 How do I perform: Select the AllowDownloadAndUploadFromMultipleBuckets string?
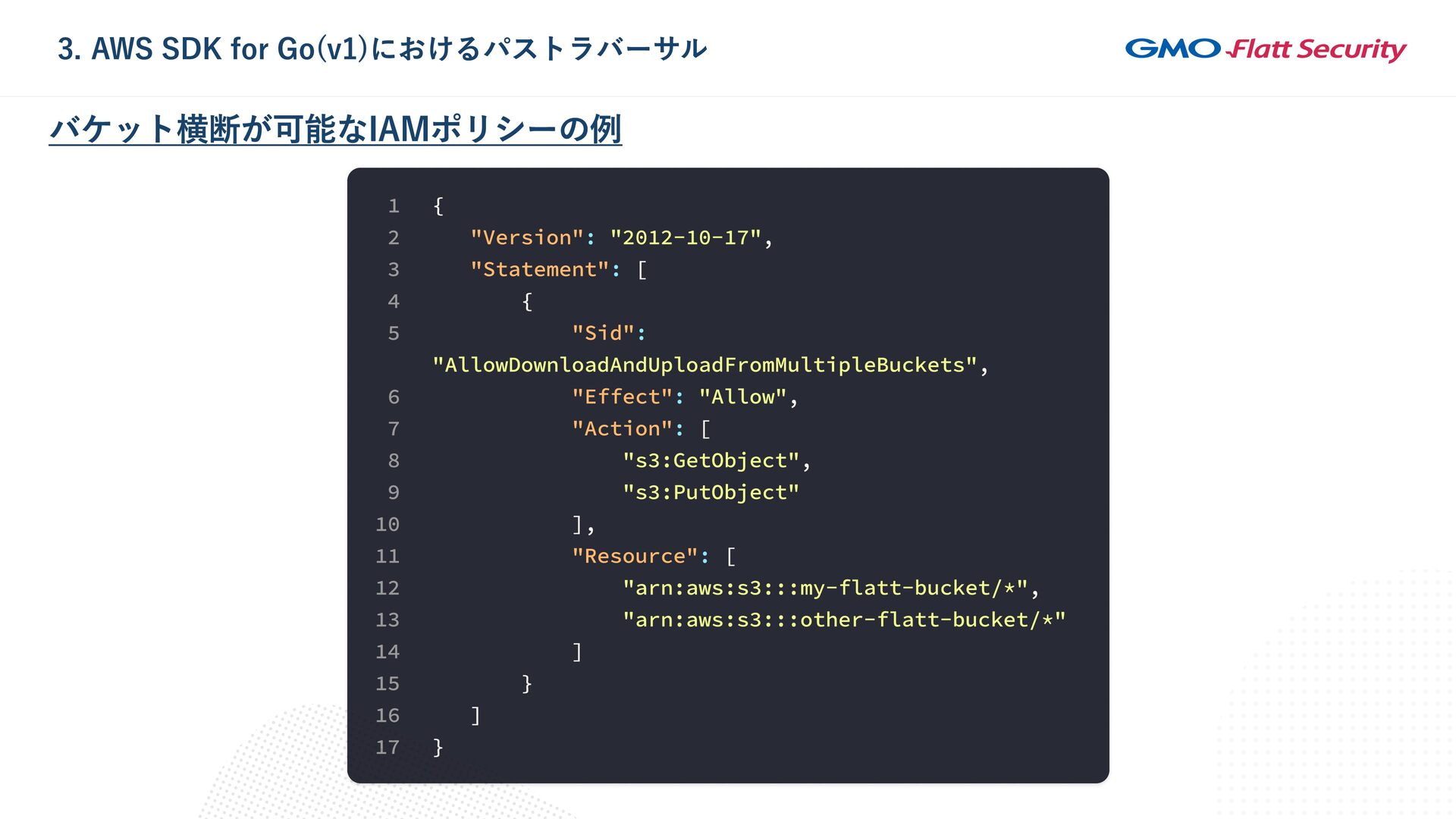[x=704, y=365]
